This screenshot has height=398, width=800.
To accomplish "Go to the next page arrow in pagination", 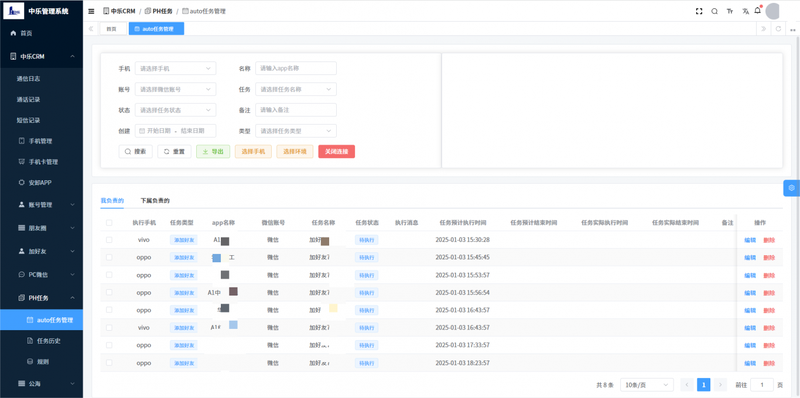I will click(x=720, y=385).
